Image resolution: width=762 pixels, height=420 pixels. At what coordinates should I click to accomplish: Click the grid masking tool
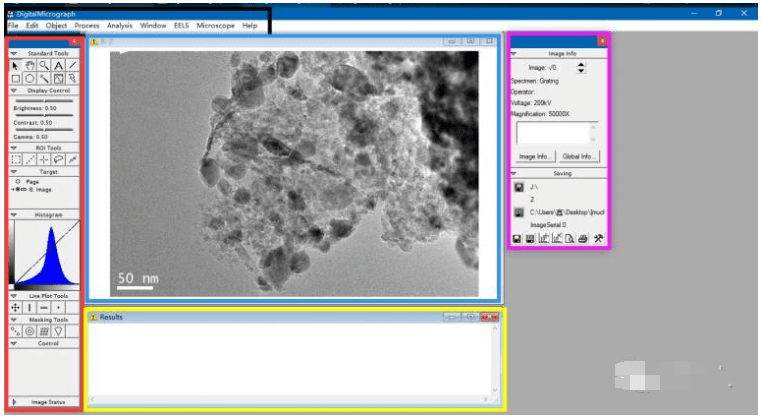point(44,331)
